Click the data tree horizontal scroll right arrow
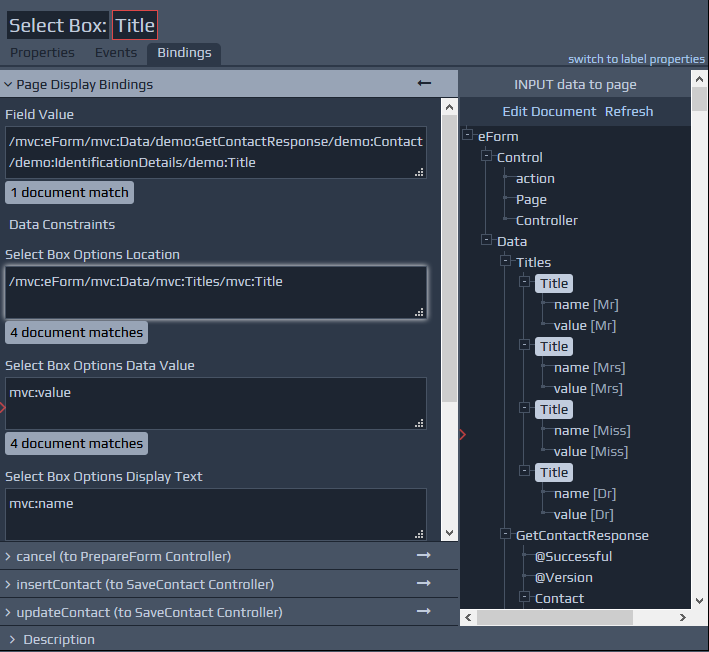This screenshot has height=652, width=709. tap(683, 618)
